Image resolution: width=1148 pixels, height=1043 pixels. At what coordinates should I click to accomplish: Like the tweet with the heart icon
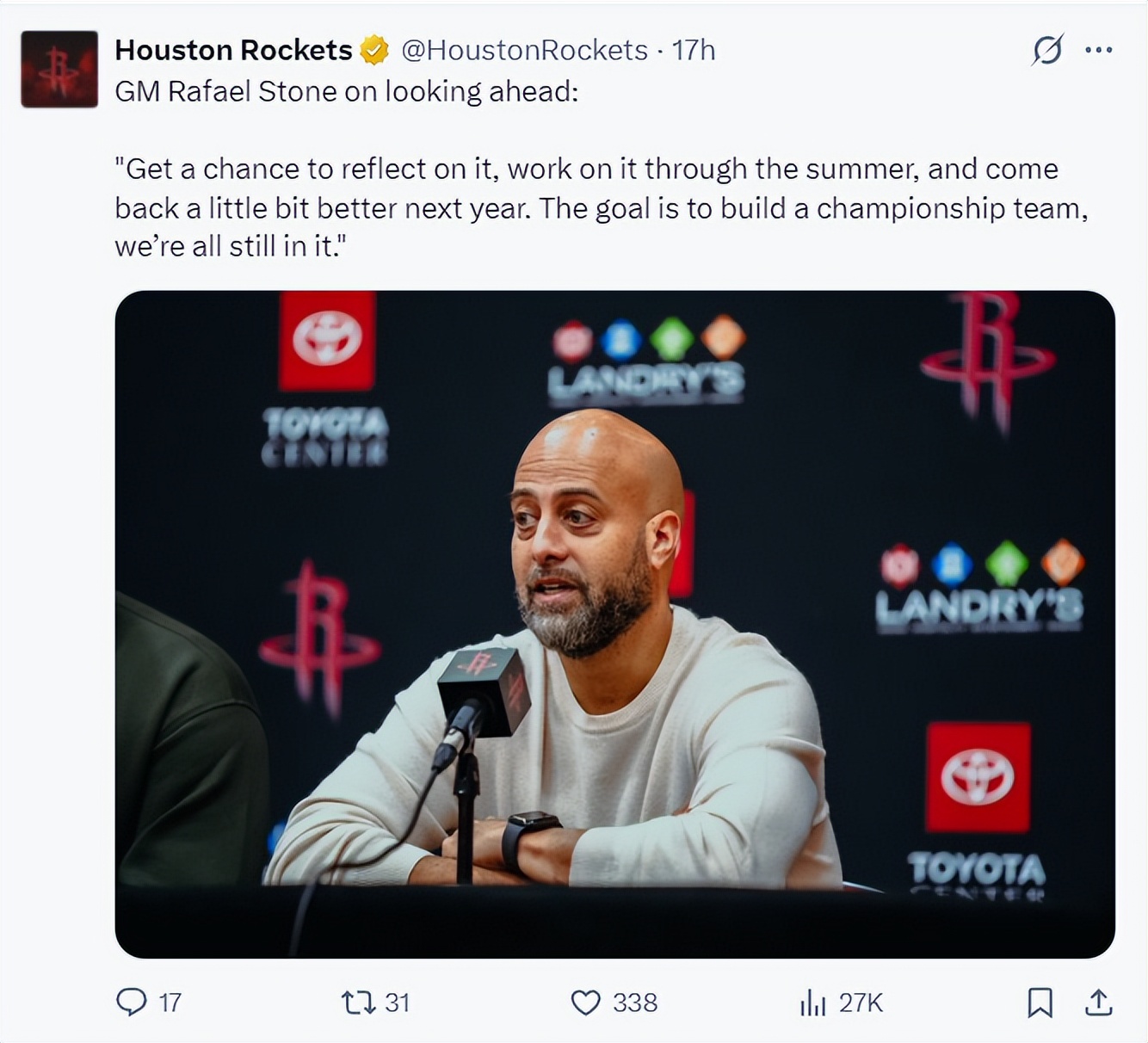[586, 1002]
